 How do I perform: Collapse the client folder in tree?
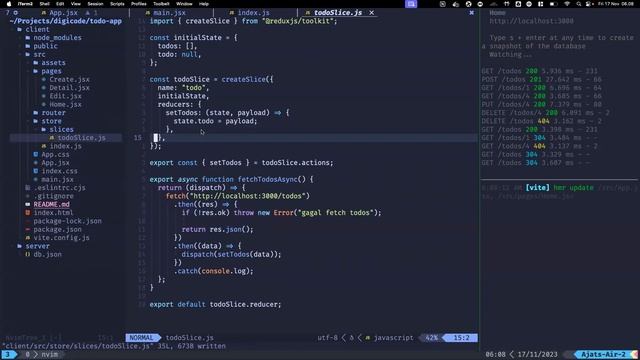pos(37,29)
